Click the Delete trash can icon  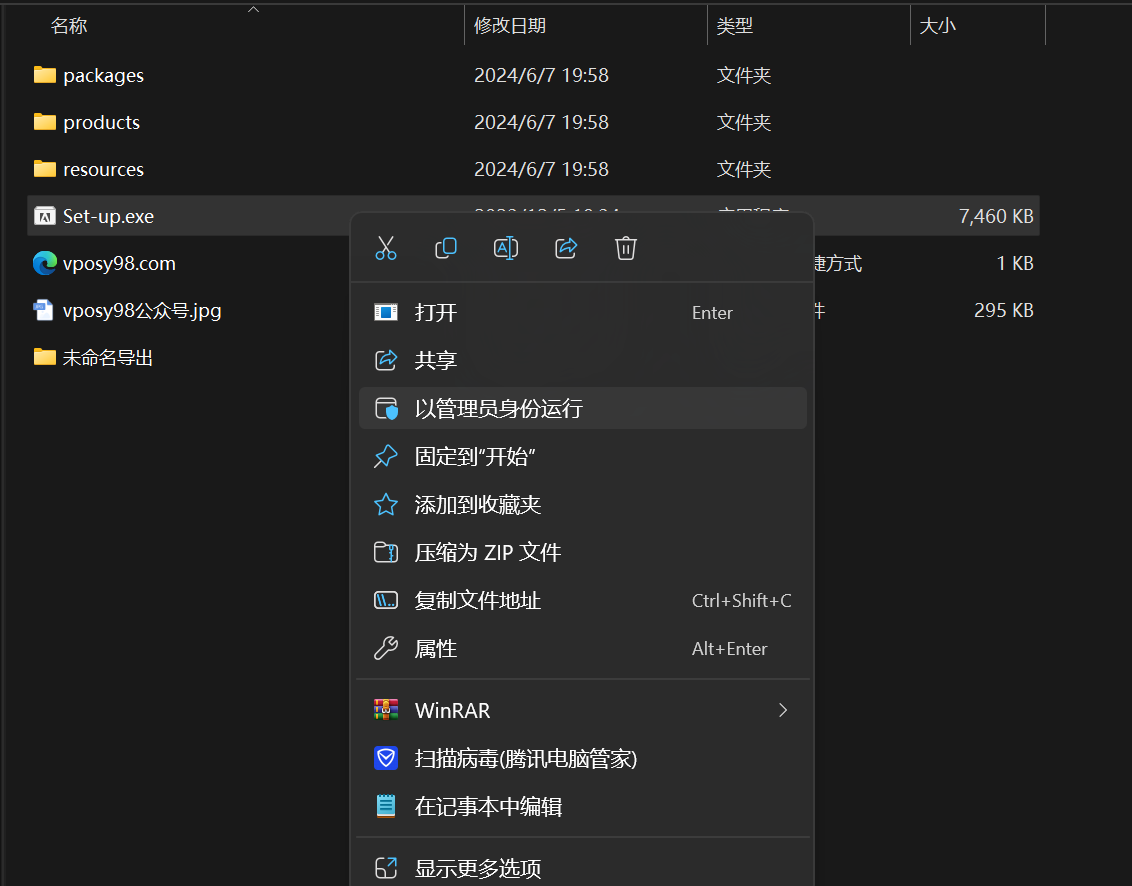[x=626, y=248]
